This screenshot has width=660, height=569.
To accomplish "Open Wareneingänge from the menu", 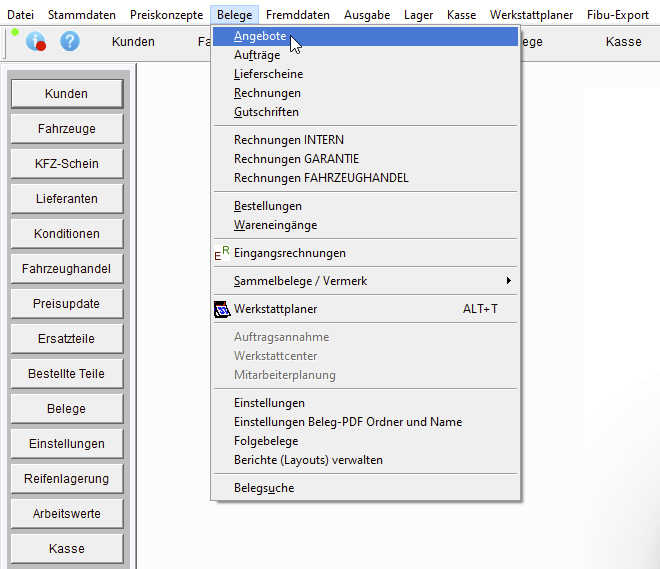I will (x=365, y=225).
